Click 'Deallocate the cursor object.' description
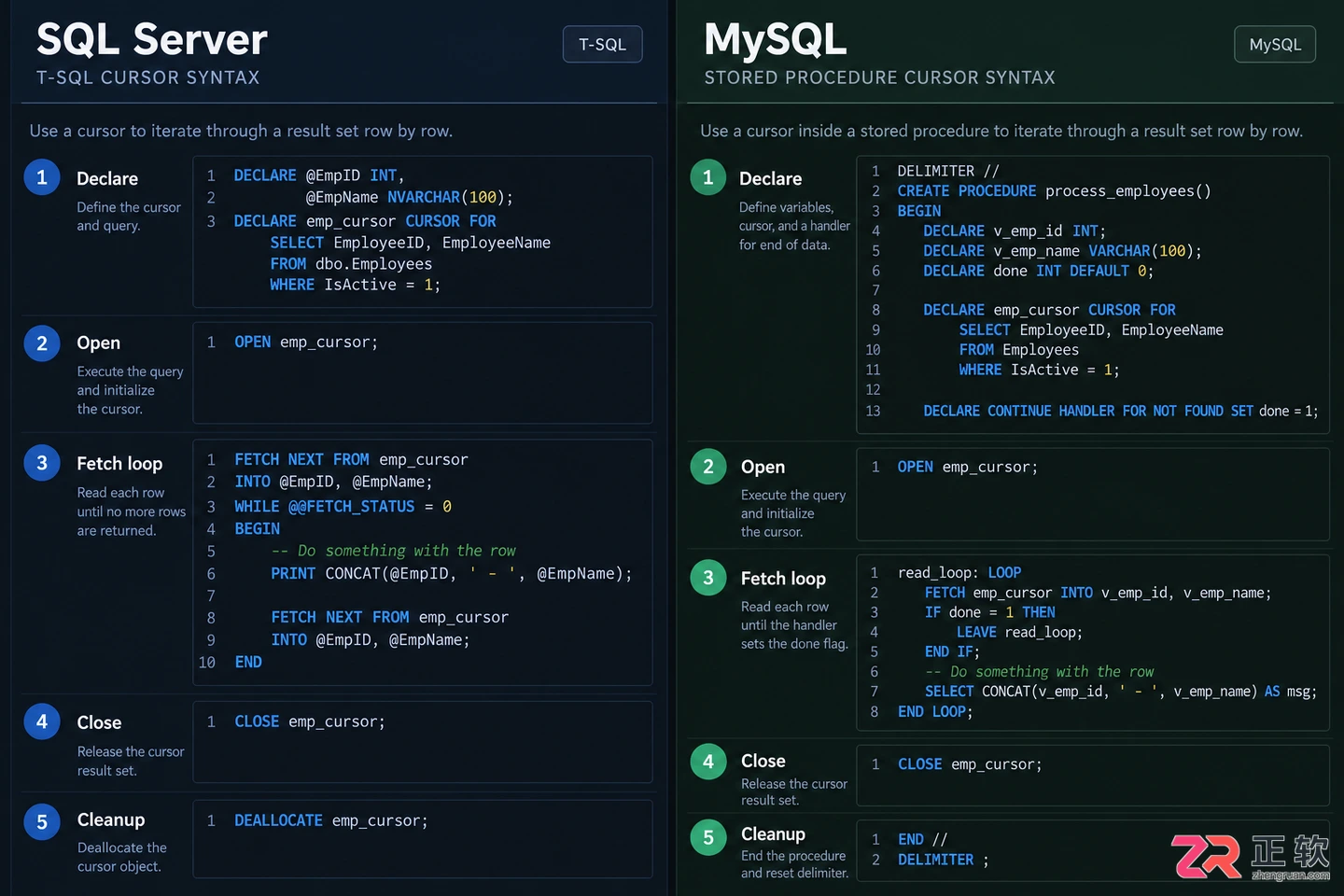 pyautogui.click(x=121, y=857)
